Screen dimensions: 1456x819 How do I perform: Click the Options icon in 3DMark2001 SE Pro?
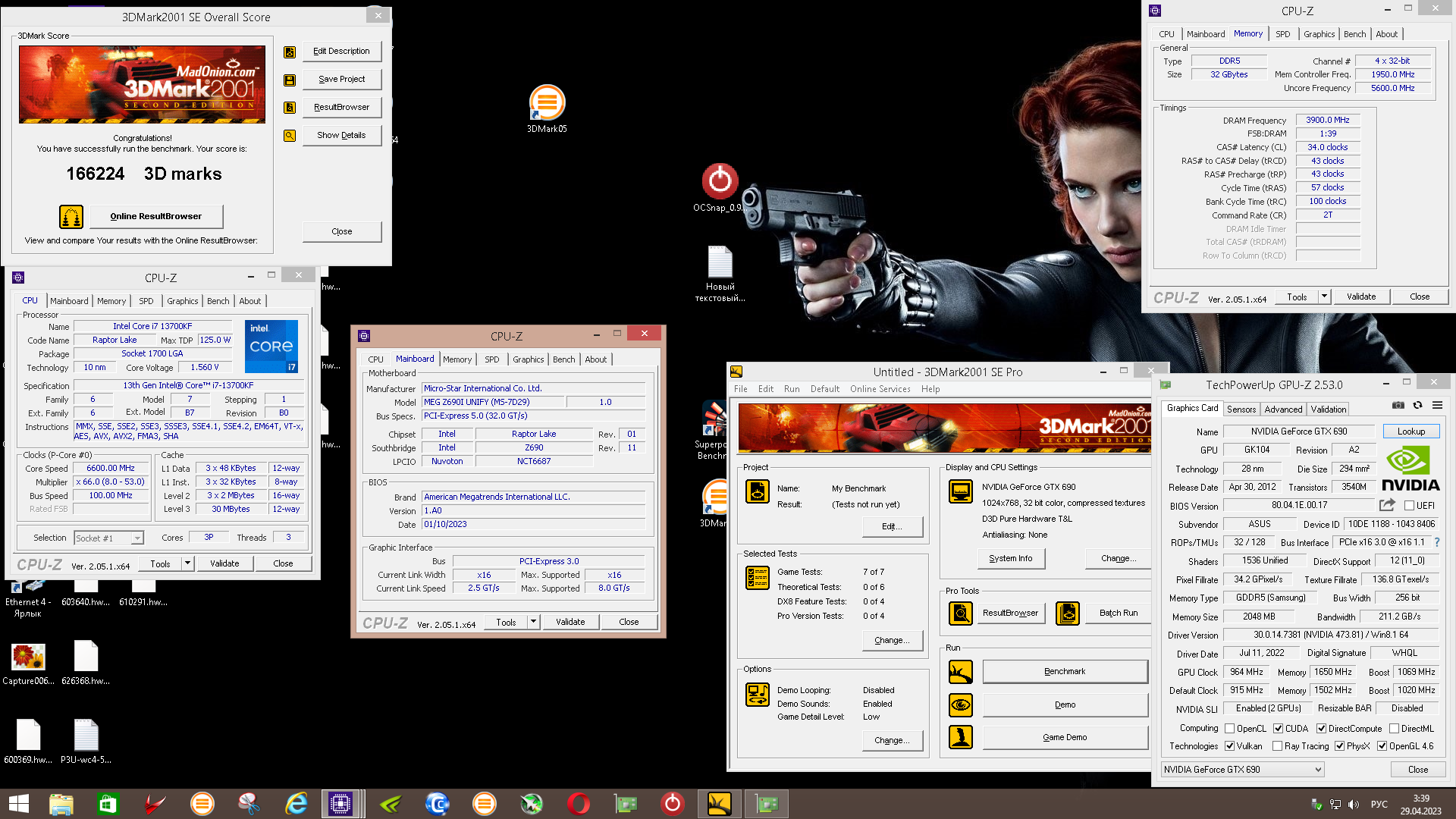[x=758, y=694]
